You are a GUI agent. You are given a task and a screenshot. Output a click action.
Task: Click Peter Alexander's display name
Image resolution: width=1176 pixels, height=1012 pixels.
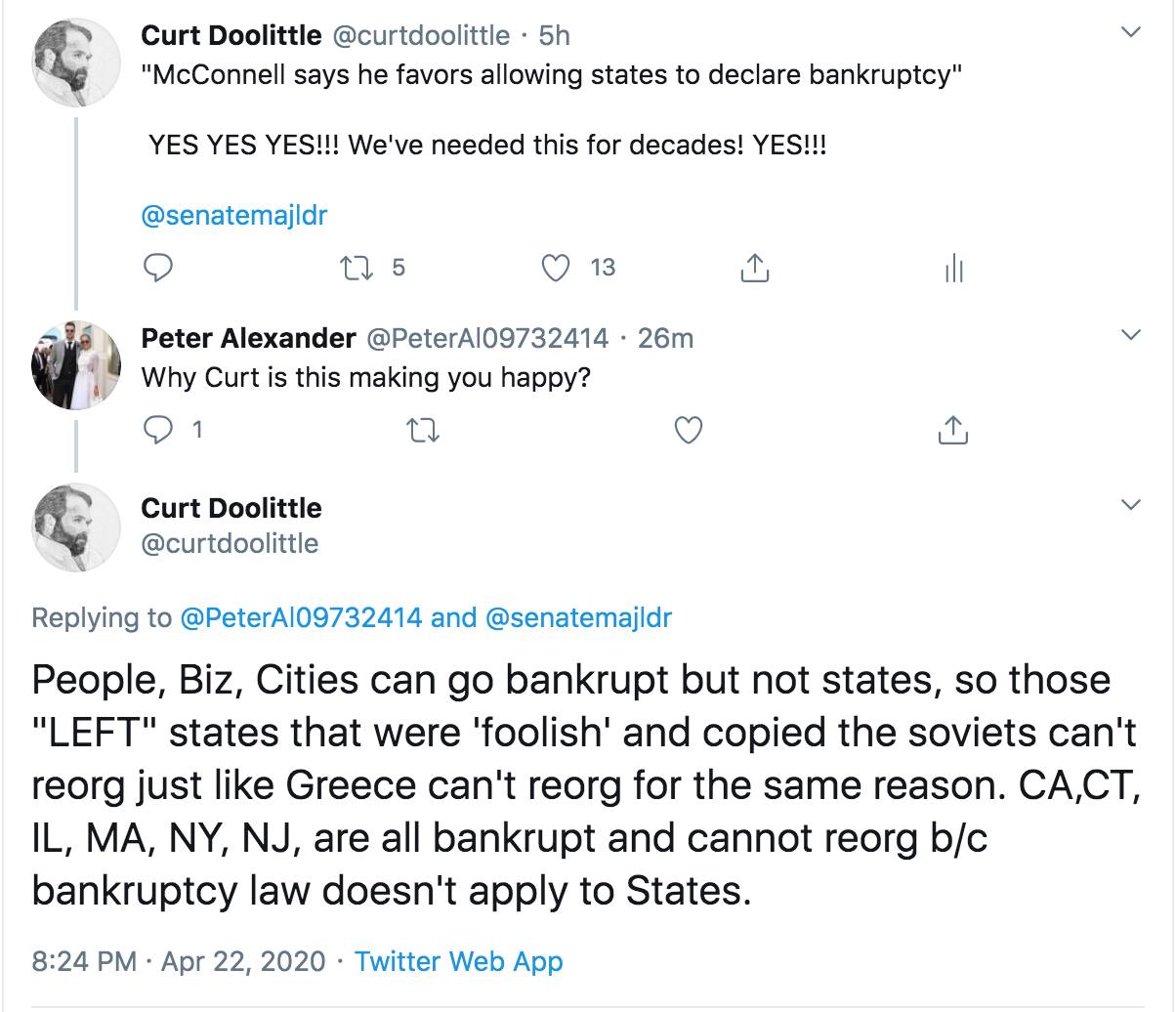[x=248, y=338]
